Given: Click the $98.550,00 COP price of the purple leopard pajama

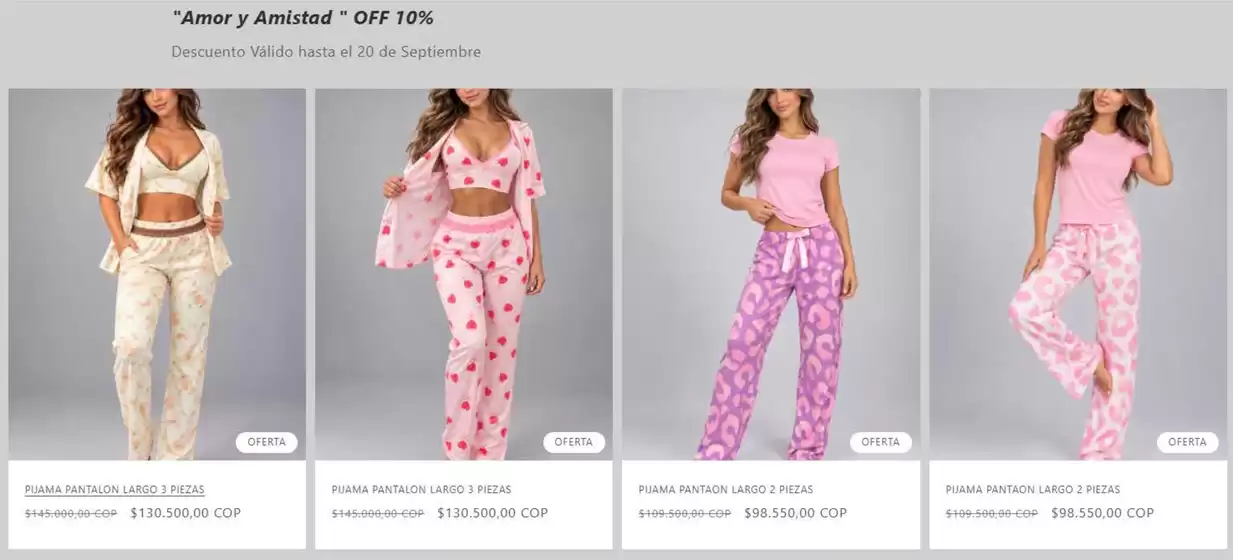Looking at the screenshot, I should (796, 513).
